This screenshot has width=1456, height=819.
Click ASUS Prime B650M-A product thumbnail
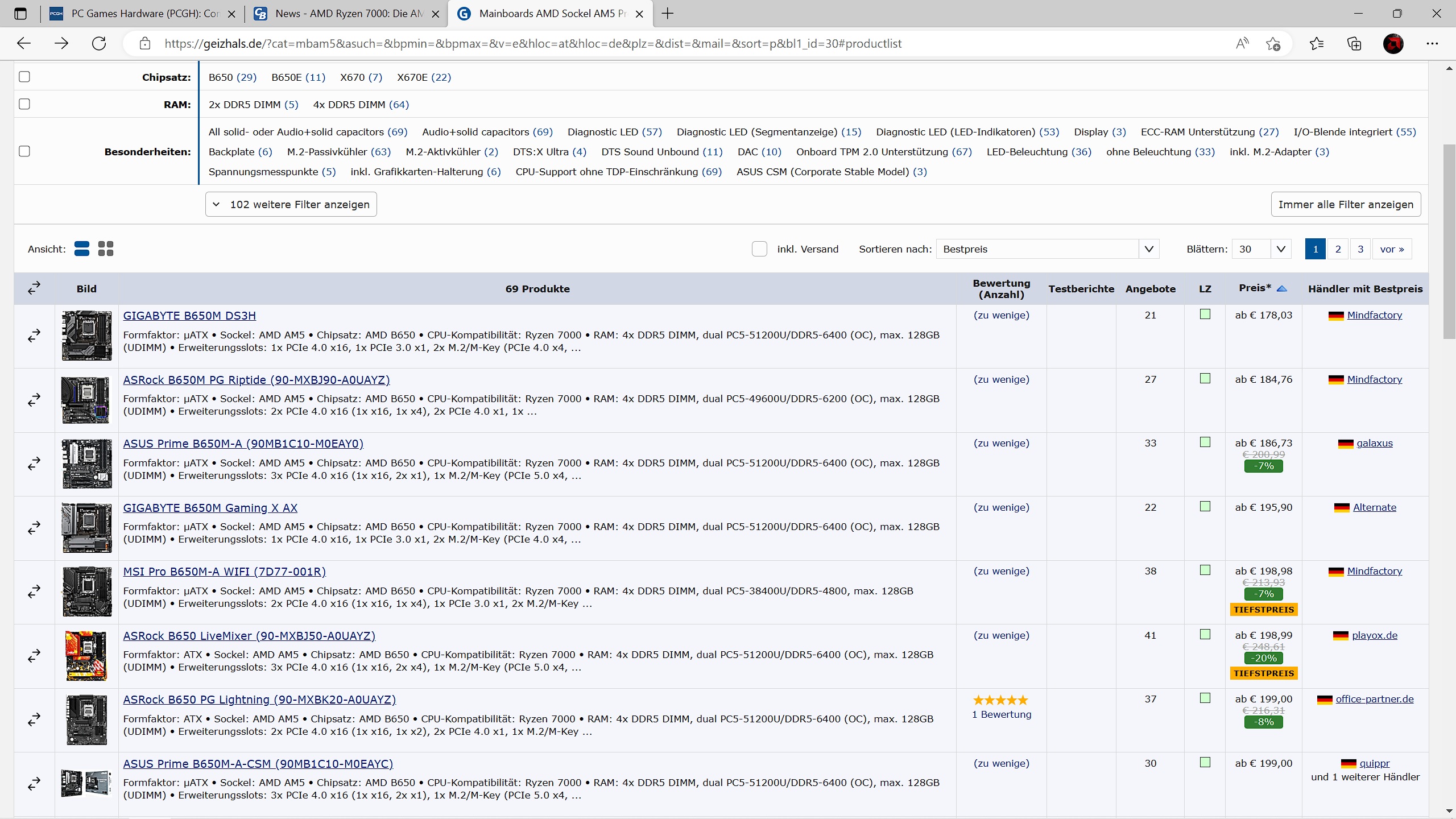pyautogui.click(x=87, y=464)
